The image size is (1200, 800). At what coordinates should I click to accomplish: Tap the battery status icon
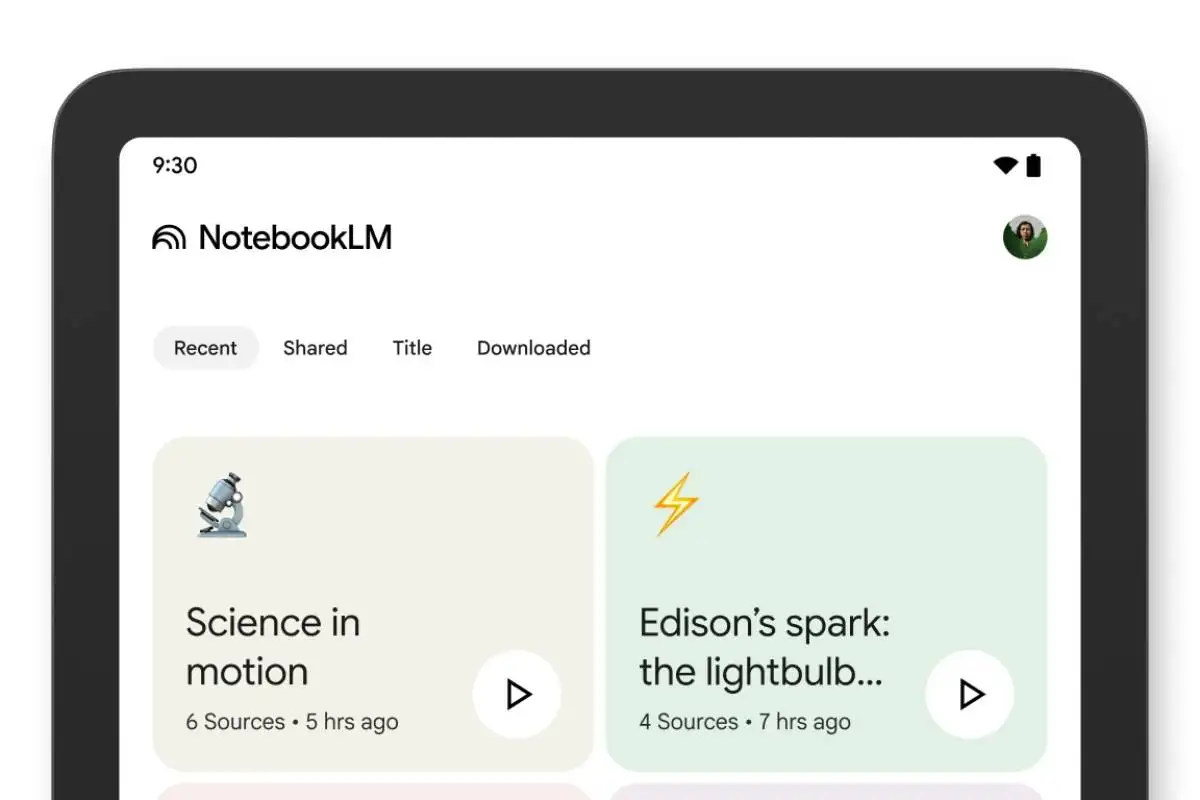[1034, 166]
